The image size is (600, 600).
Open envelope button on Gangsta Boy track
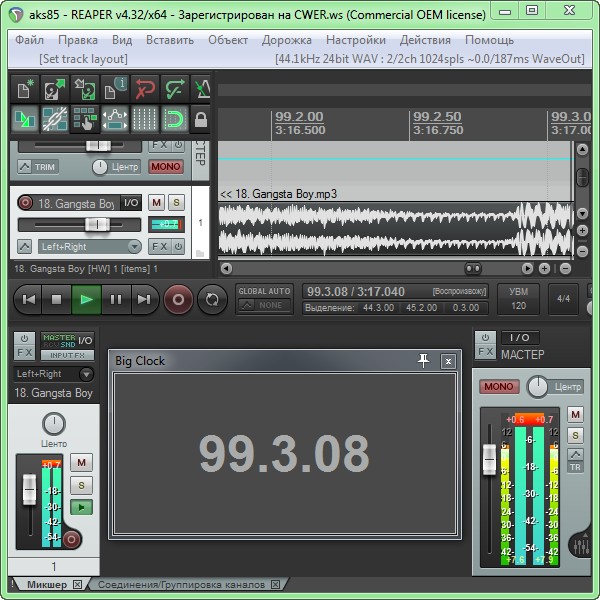tap(24, 247)
